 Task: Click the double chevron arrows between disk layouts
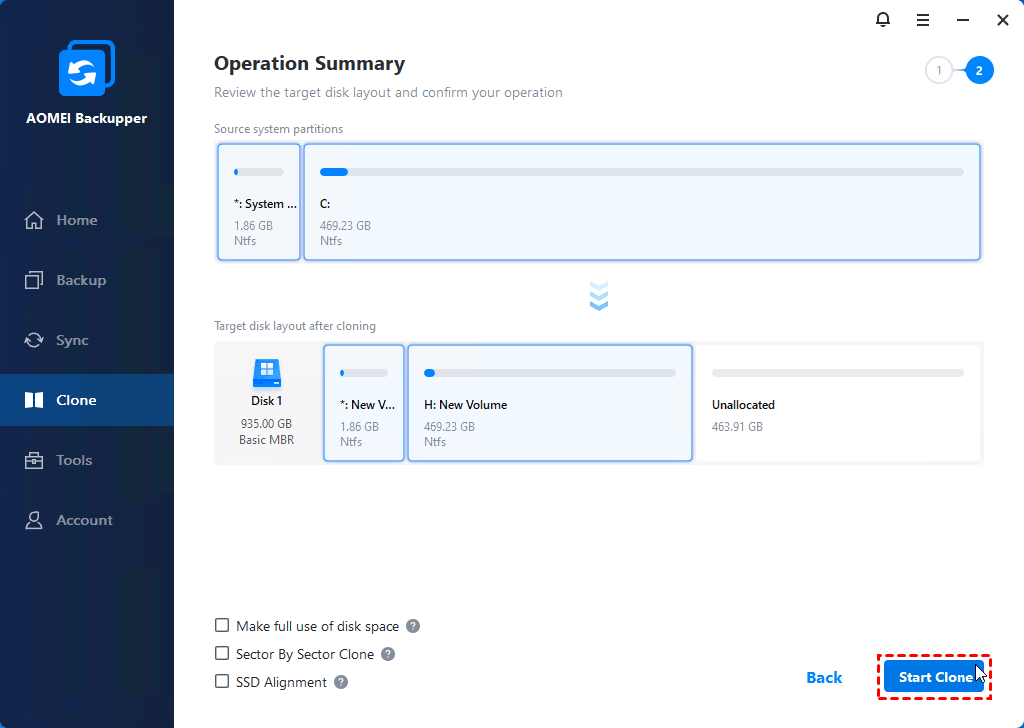(599, 296)
